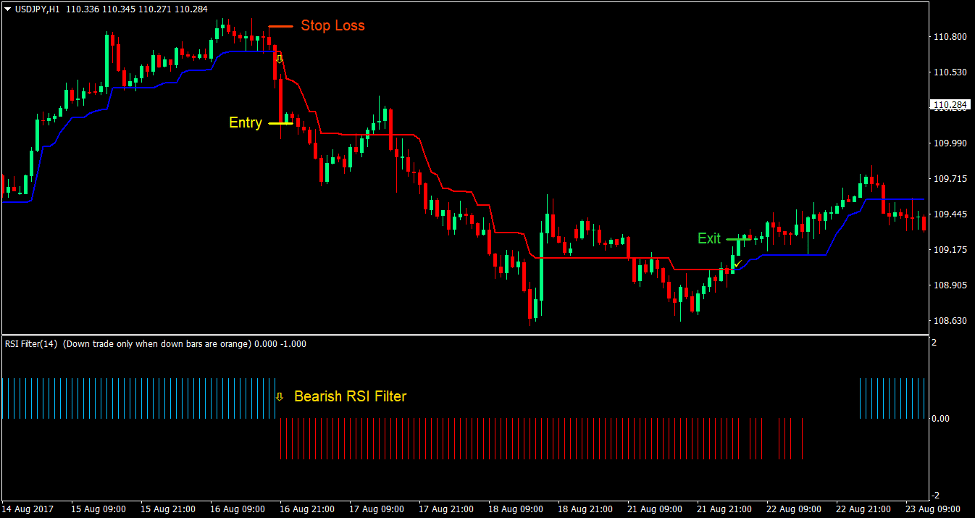Click the '22 Aug 09:00' time label
Screen dimensions: 977x518
click(x=795, y=509)
